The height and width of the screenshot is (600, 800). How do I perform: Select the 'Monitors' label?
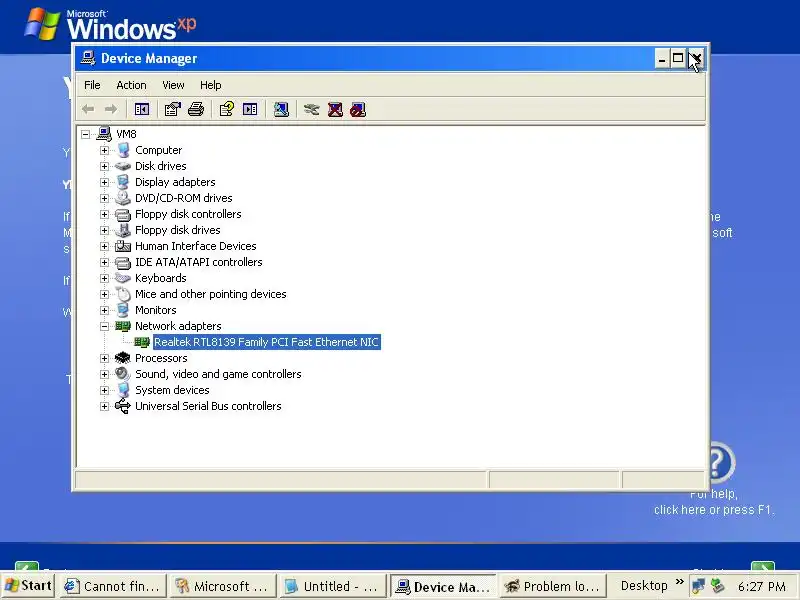tap(156, 310)
